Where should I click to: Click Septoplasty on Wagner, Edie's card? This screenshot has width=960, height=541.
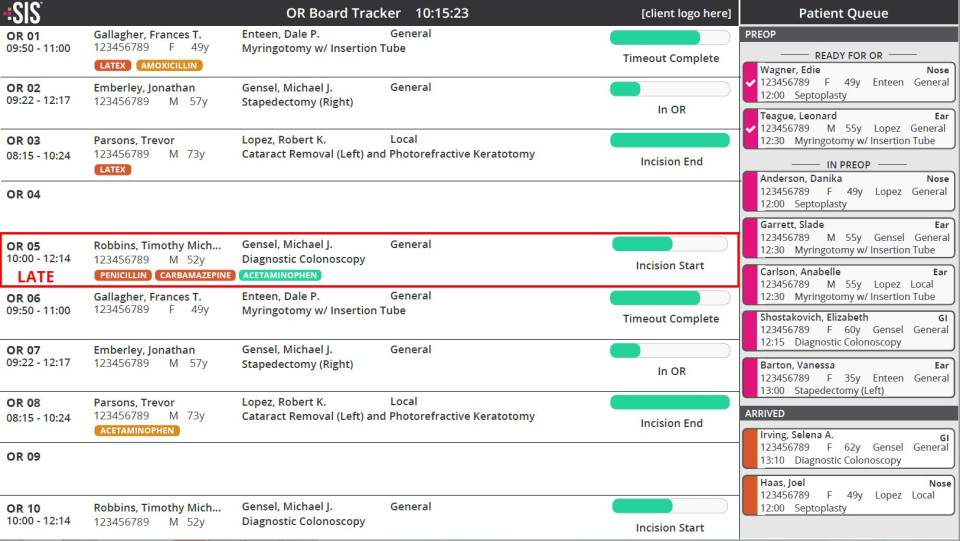[x=820, y=95]
